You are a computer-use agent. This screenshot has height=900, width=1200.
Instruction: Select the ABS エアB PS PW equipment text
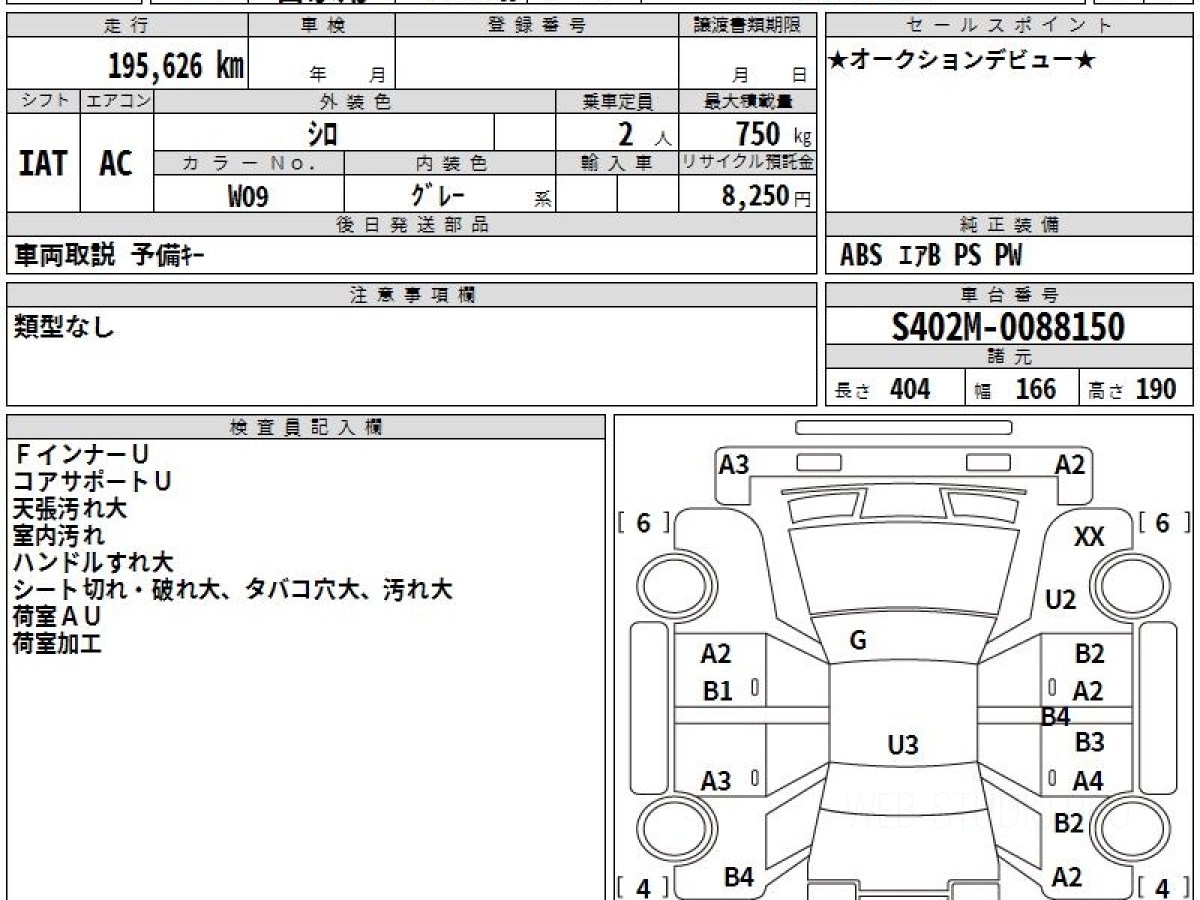pyautogui.click(x=931, y=256)
